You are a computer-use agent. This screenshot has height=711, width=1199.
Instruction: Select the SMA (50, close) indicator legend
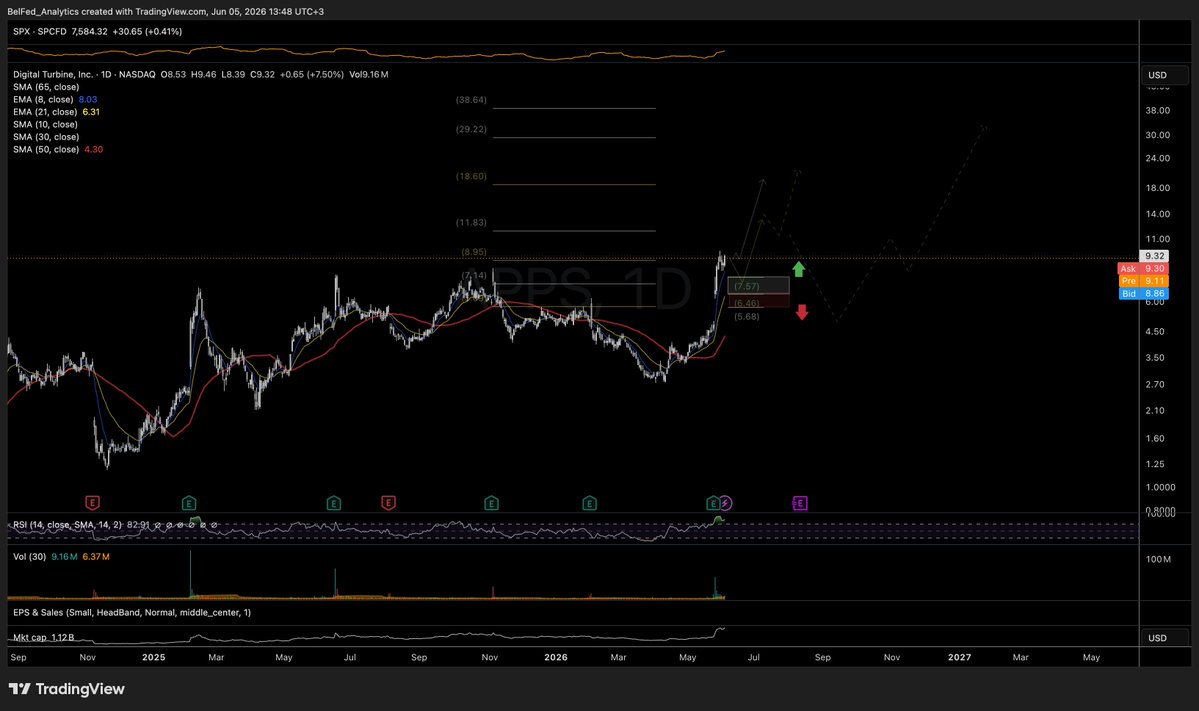pos(46,149)
